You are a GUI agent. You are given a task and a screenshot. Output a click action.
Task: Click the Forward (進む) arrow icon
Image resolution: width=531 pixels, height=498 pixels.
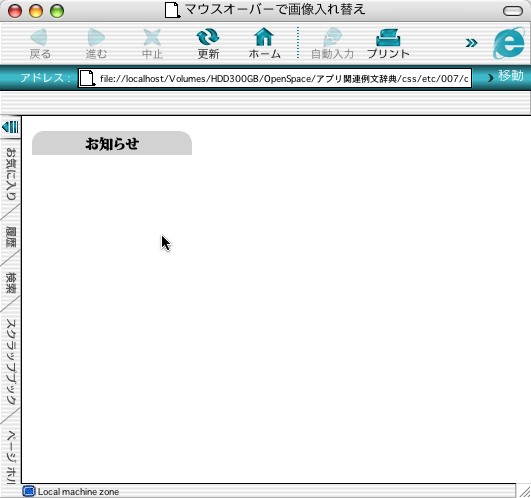[96, 37]
